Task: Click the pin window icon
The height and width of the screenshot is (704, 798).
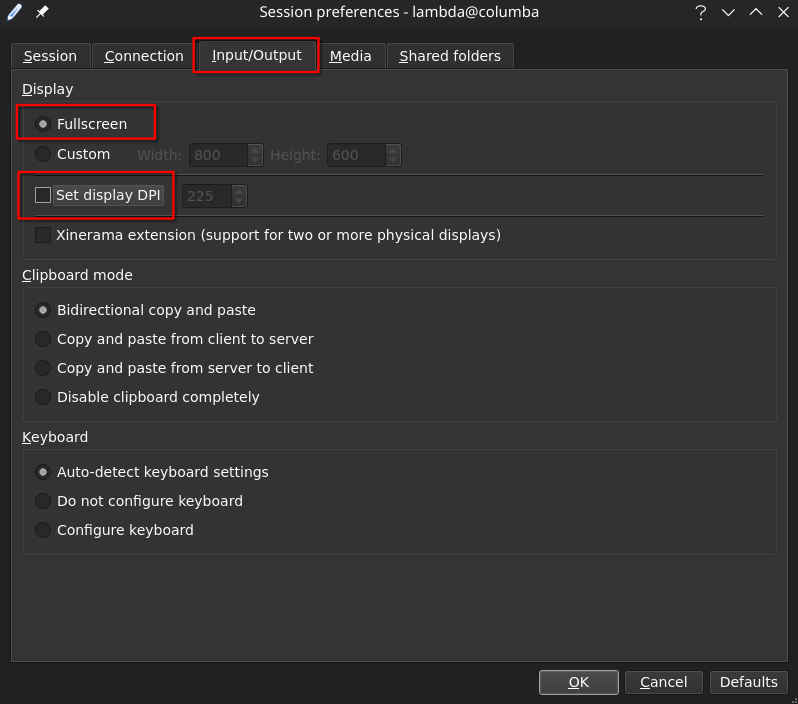Action: (42, 12)
